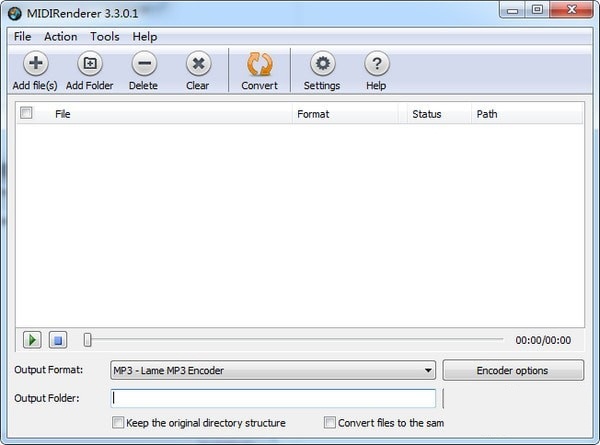Focus the Output Folder text field

pyautogui.click(x=273, y=398)
